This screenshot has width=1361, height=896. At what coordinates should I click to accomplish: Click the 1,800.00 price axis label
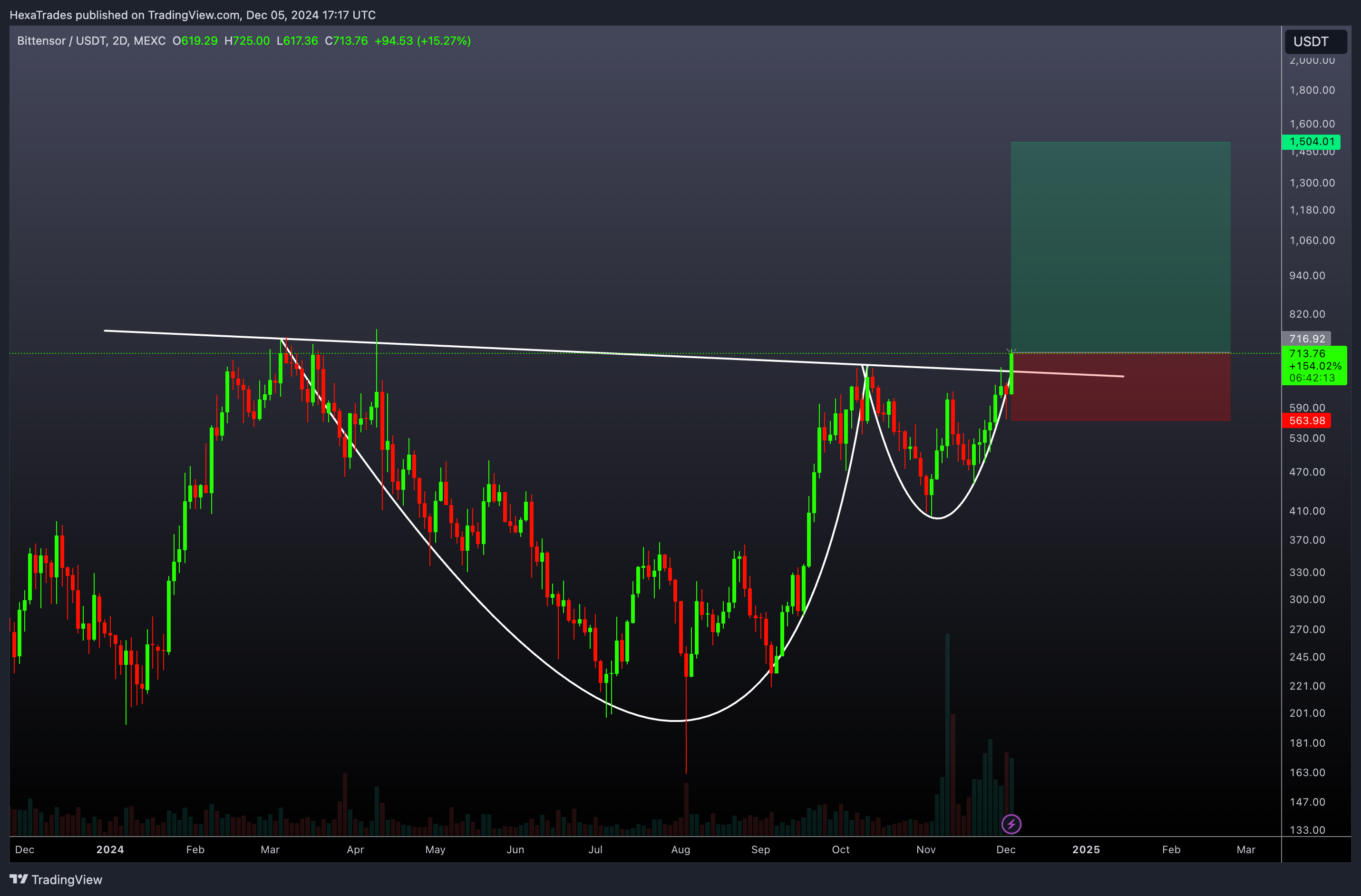(1312, 90)
